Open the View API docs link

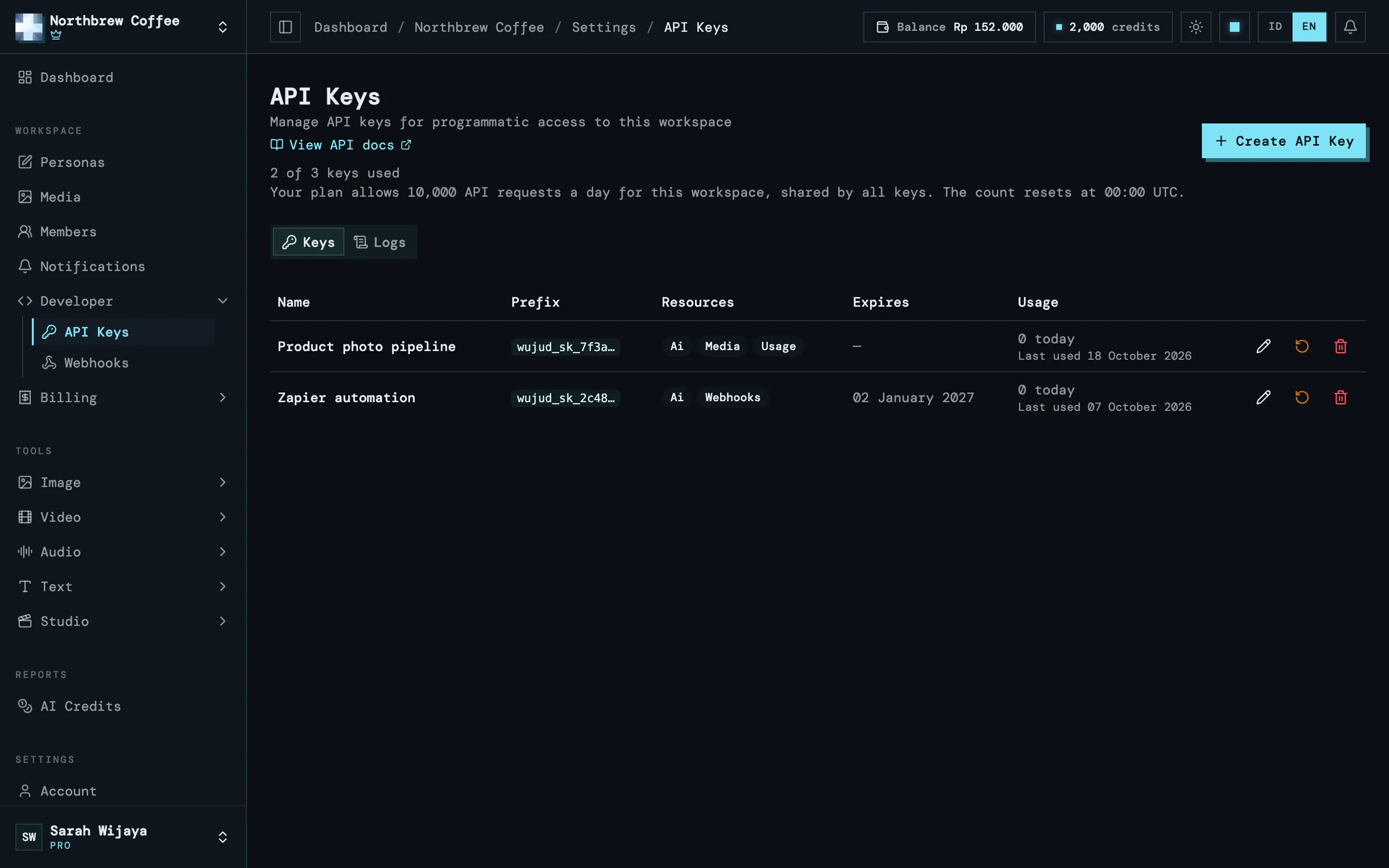(x=341, y=145)
